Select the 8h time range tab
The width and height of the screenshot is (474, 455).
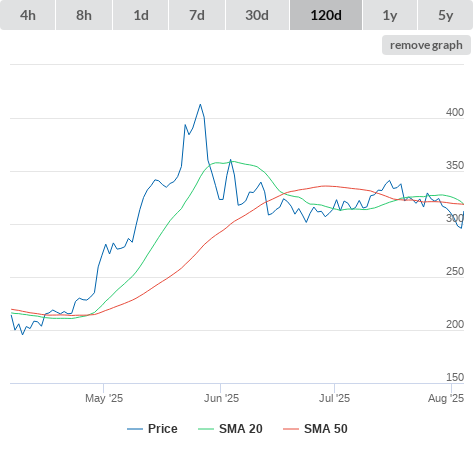click(84, 15)
